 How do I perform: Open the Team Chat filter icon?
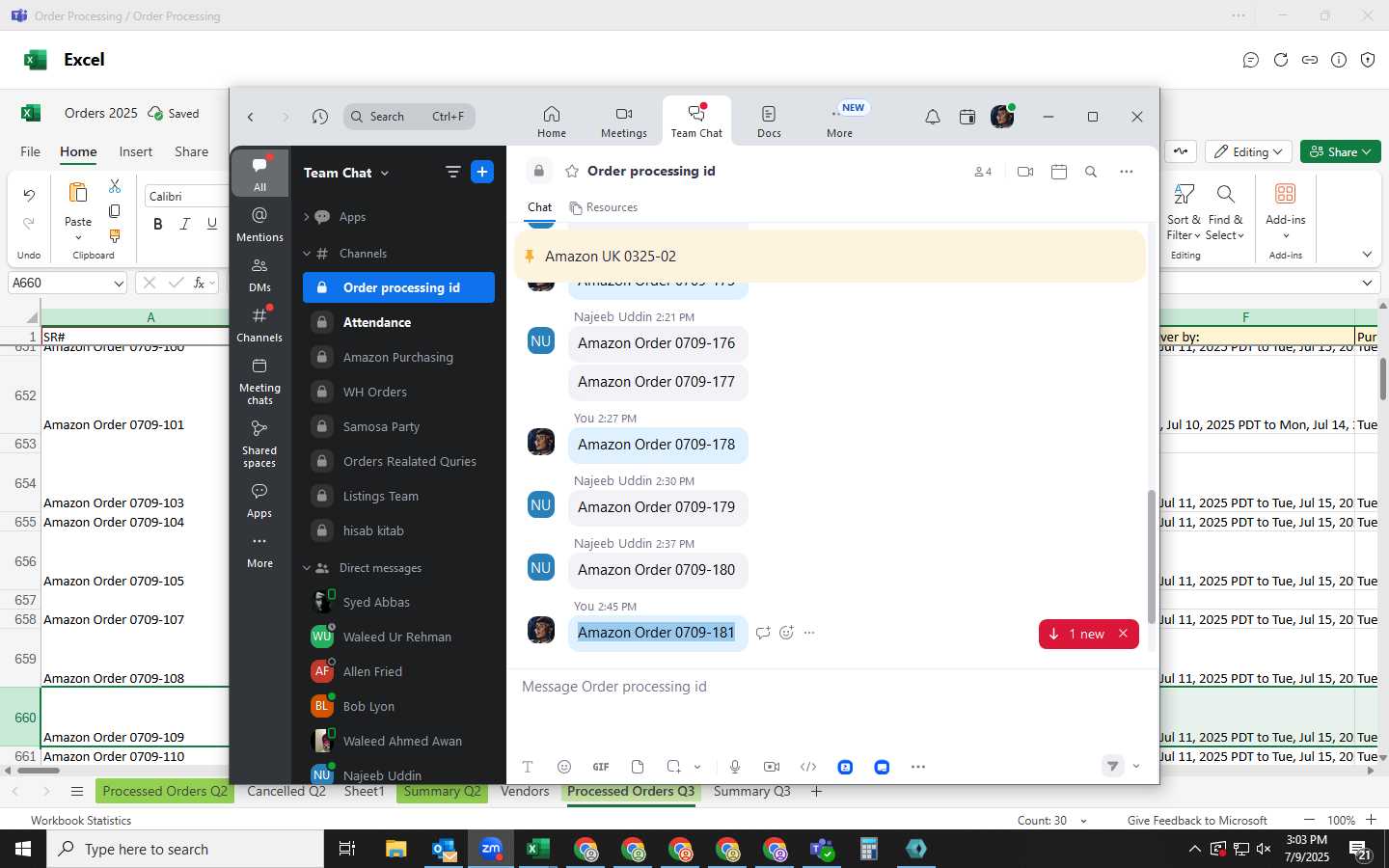pyautogui.click(x=452, y=172)
